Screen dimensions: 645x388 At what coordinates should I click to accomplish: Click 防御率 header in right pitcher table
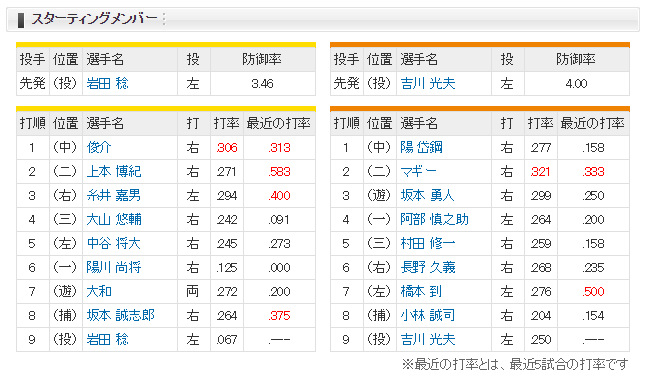(x=576, y=59)
